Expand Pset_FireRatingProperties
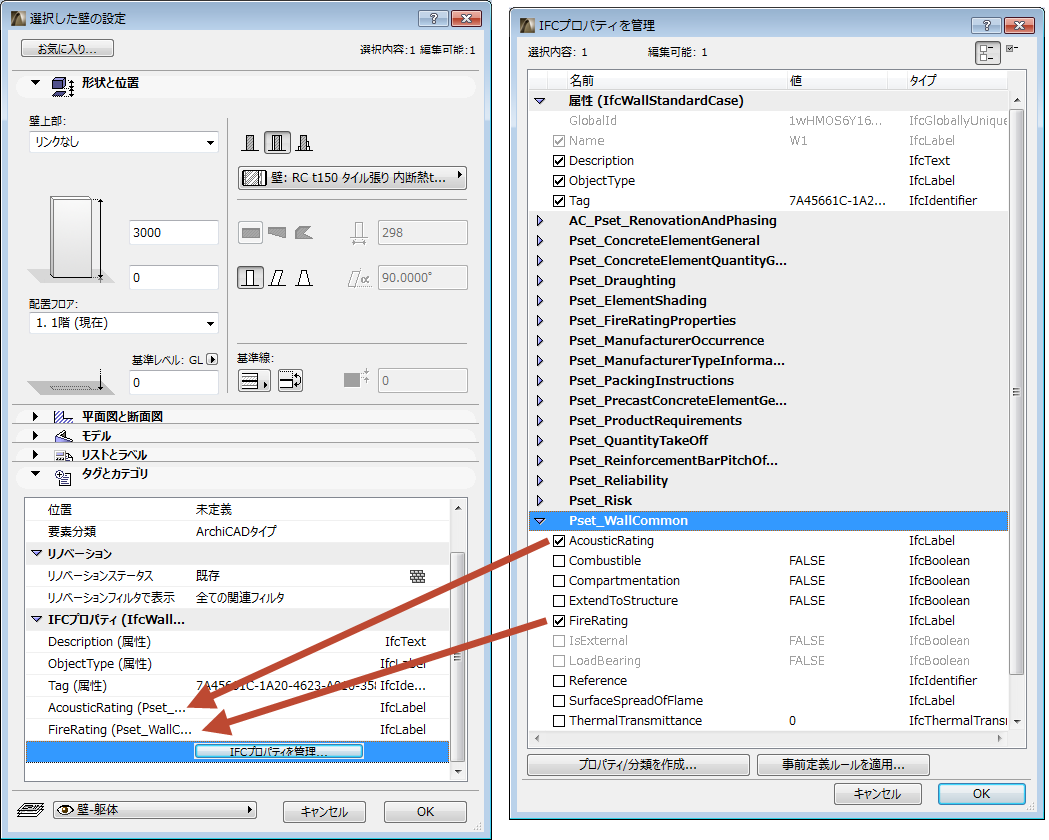The image size is (1049, 840). pos(540,321)
